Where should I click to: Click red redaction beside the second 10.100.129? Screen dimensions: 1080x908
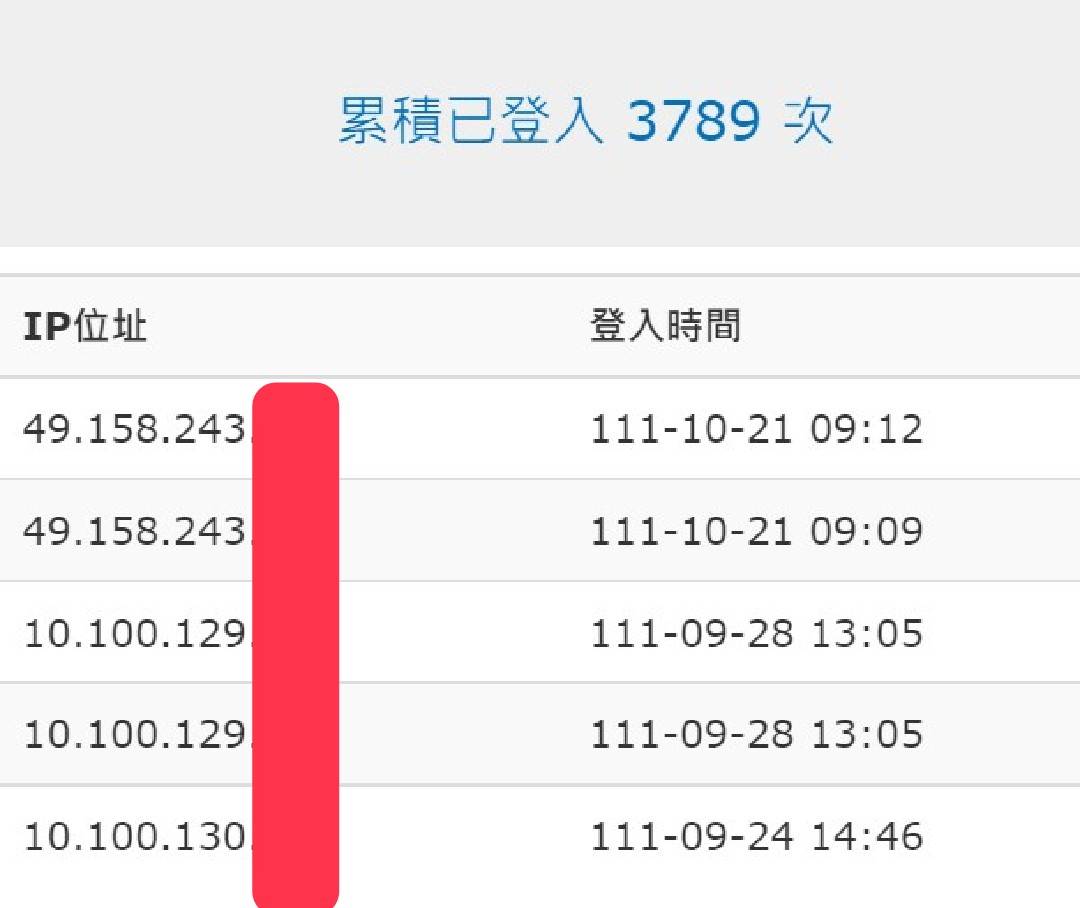coord(296,734)
